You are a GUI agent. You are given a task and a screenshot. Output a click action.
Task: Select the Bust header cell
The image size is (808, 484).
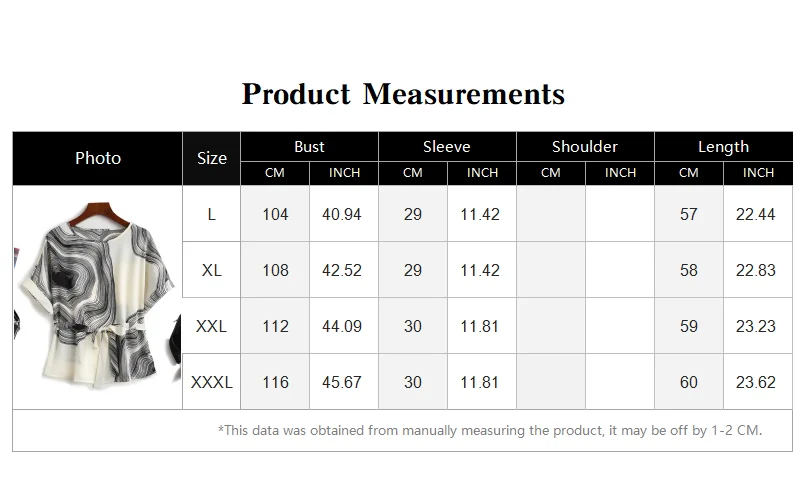pyautogui.click(x=309, y=147)
